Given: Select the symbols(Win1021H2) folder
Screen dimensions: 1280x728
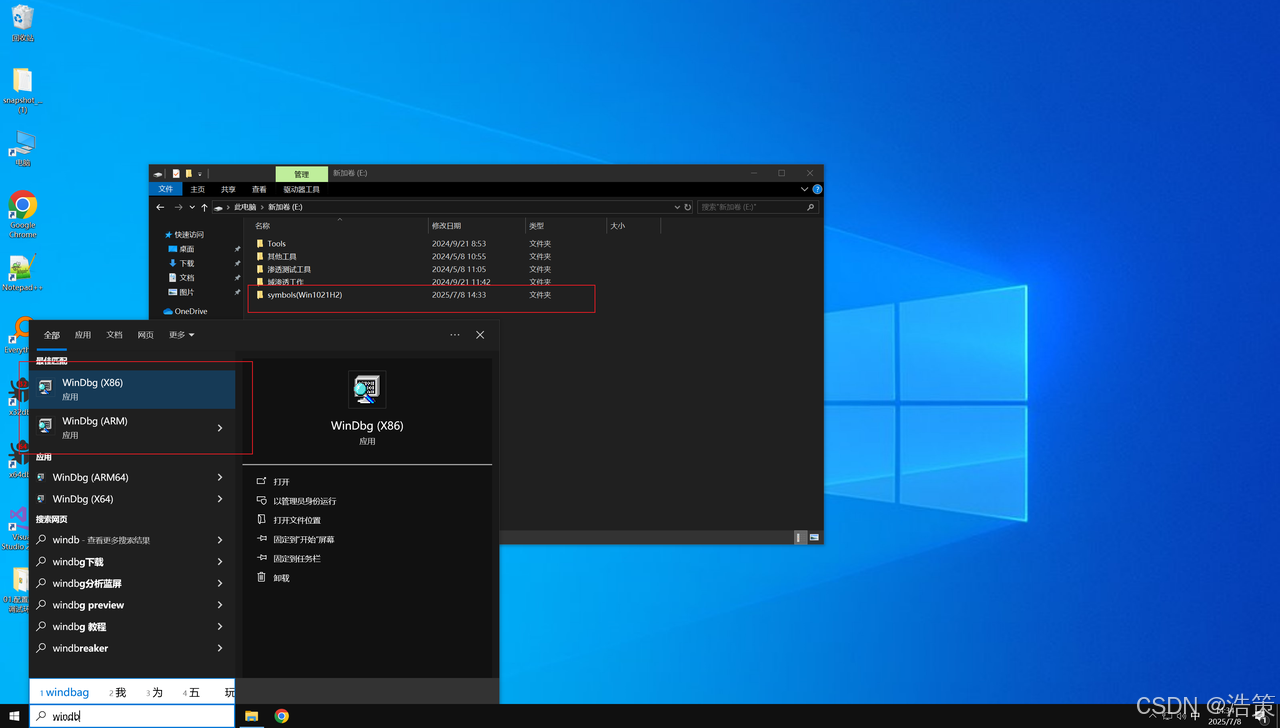Looking at the screenshot, I should [304, 295].
